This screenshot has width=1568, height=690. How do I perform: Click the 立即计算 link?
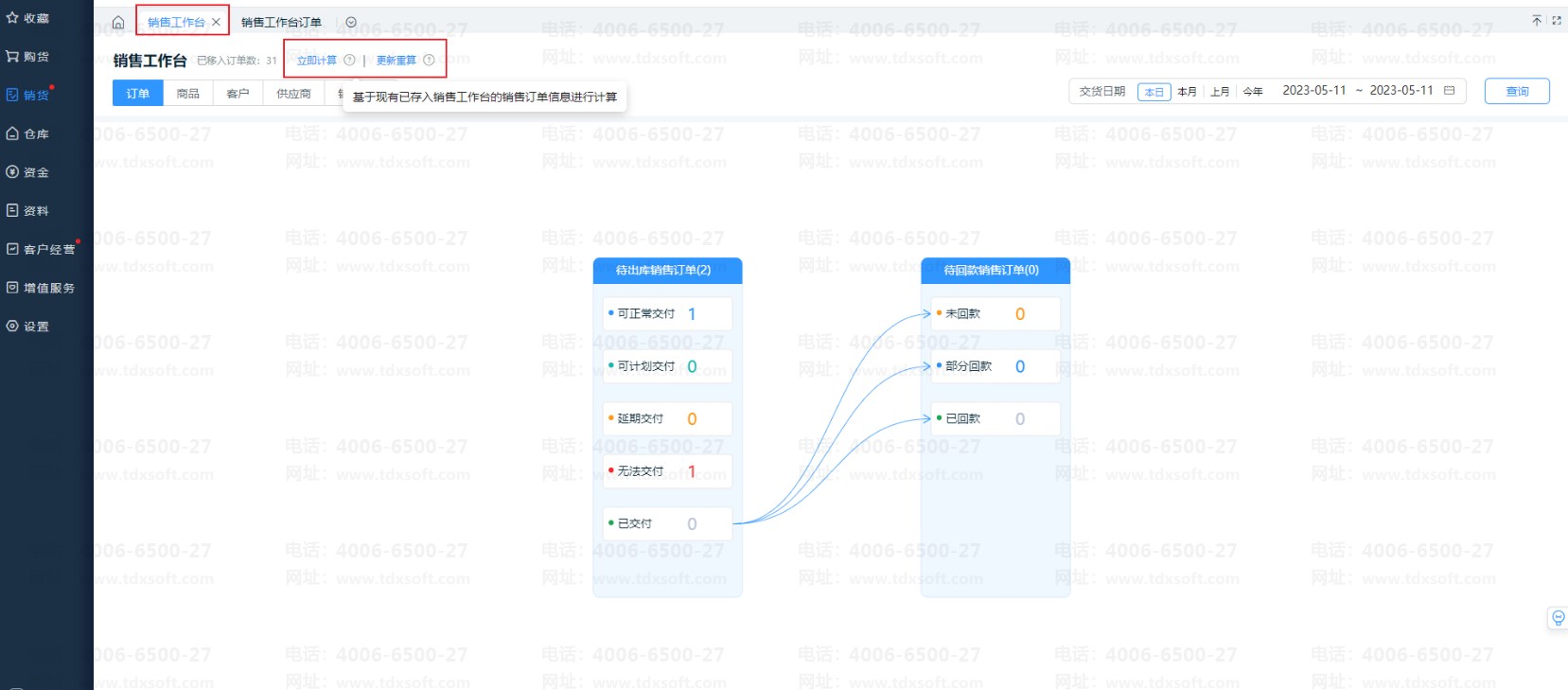tap(316, 61)
